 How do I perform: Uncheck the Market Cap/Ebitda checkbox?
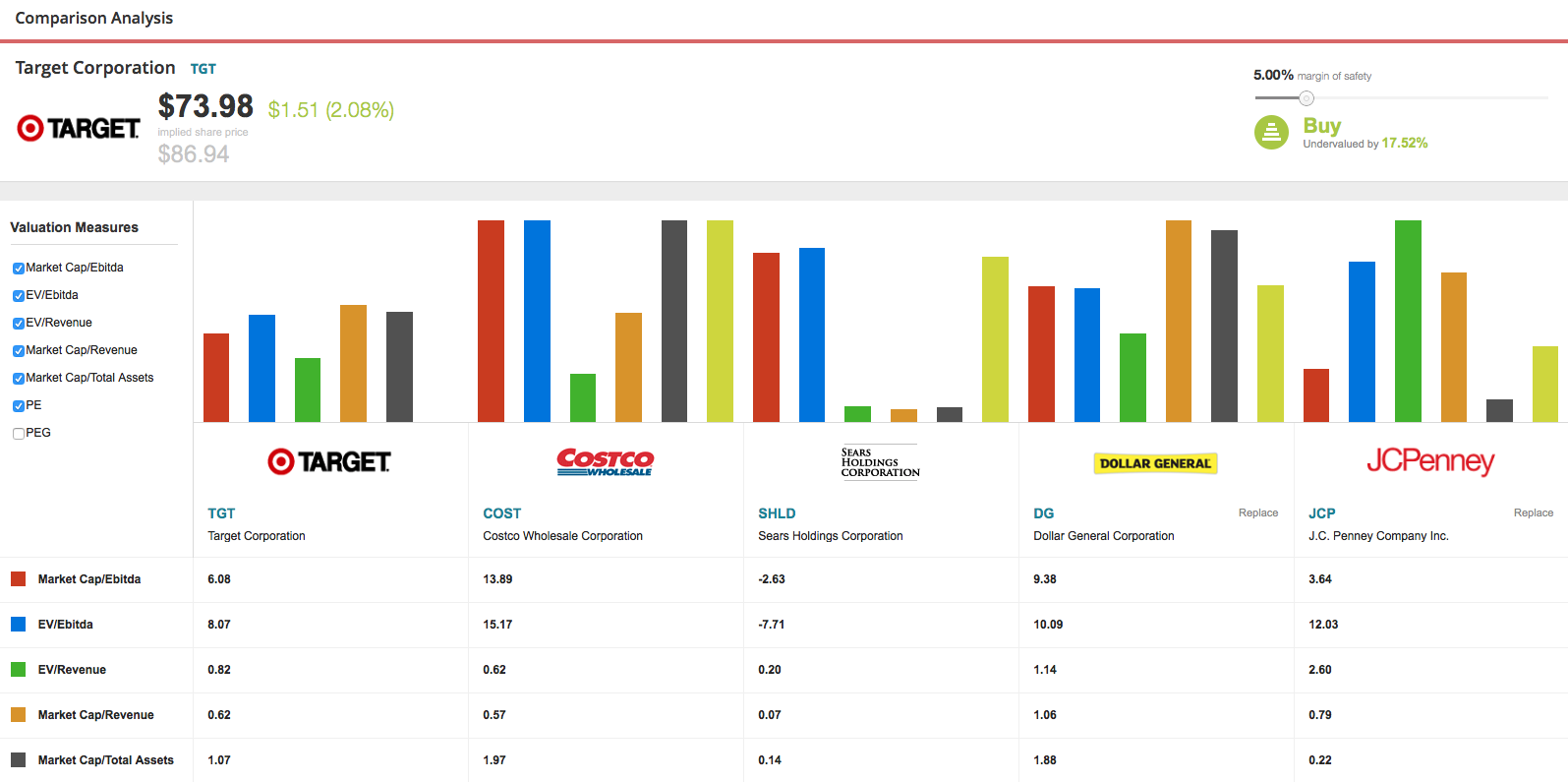click(19, 269)
